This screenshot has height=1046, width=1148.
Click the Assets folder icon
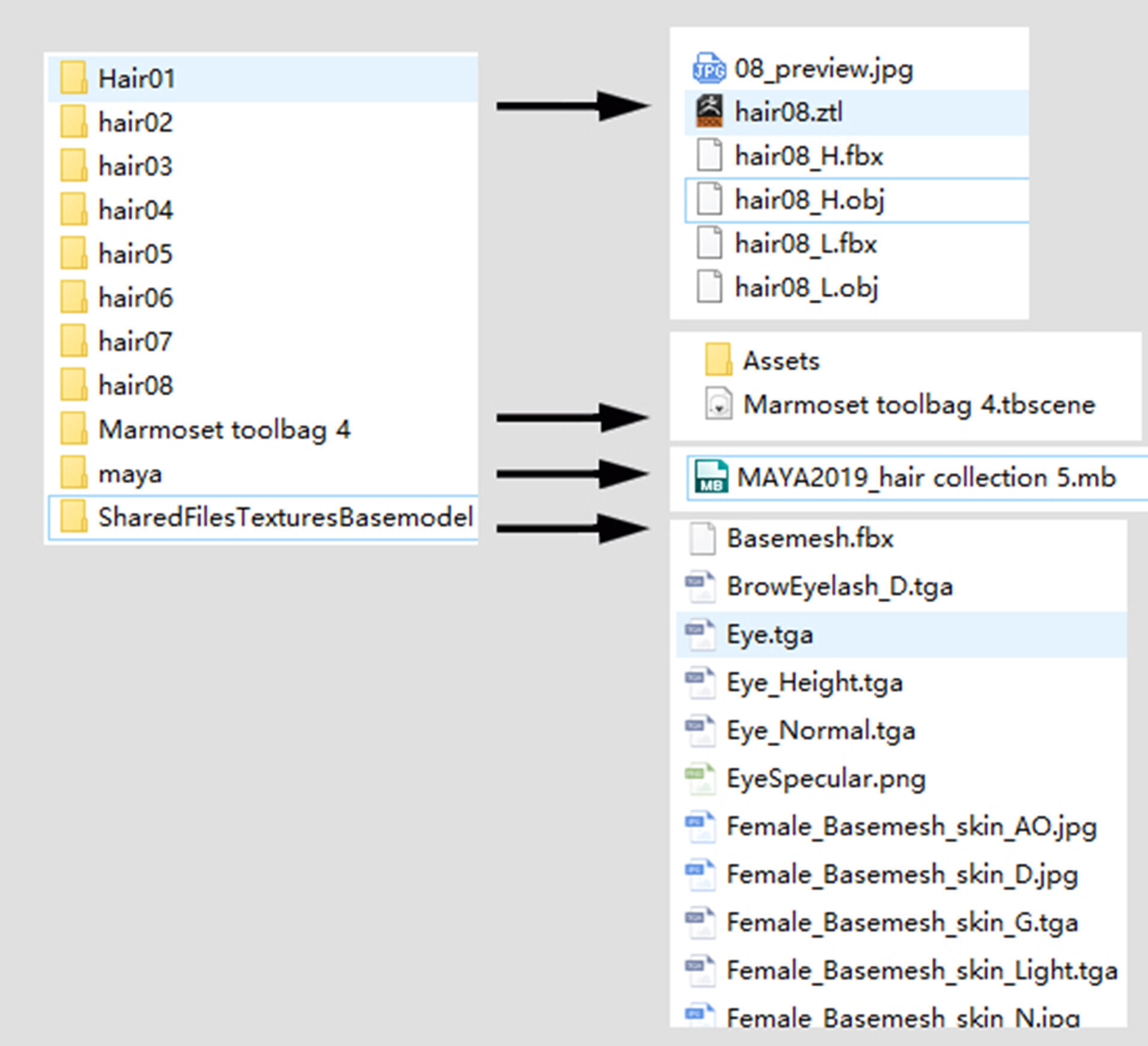pos(718,360)
